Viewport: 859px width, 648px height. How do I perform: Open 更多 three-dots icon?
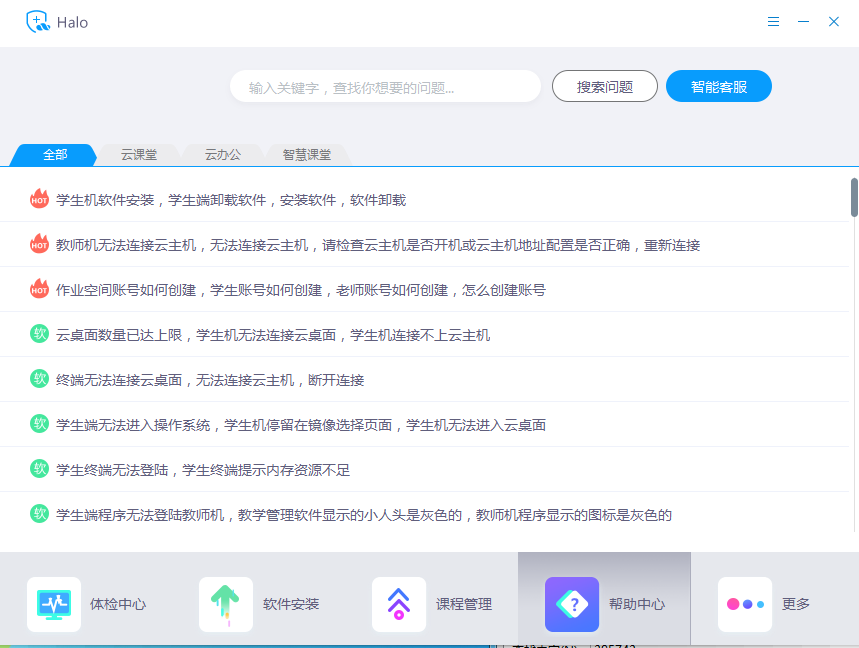pos(745,604)
